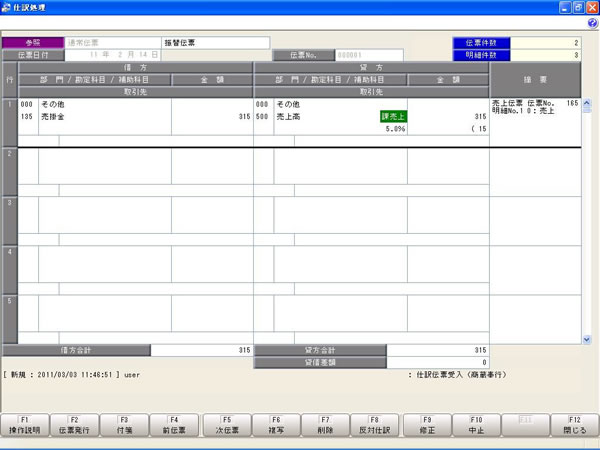This screenshot has width=600, height=450.
Task: Attach a sticky note with F3 付箋
Action: point(124,425)
